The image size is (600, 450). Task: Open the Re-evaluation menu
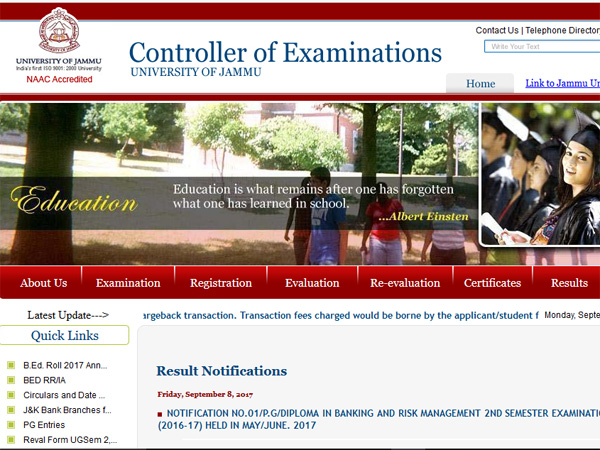pyautogui.click(x=405, y=283)
